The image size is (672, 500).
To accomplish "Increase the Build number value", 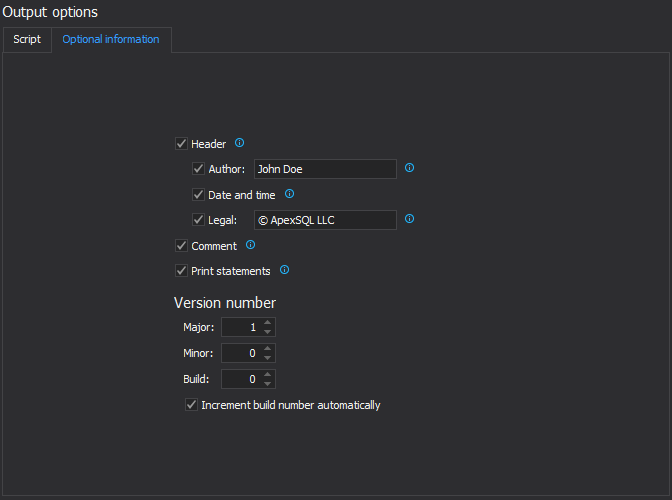I will 268,375.
